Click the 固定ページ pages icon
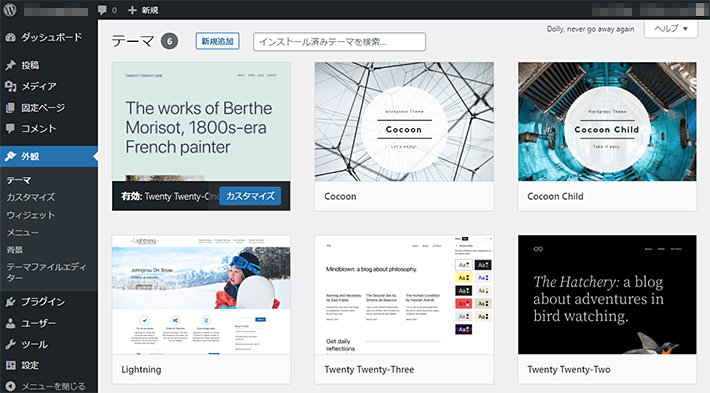 [x=10, y=108]
